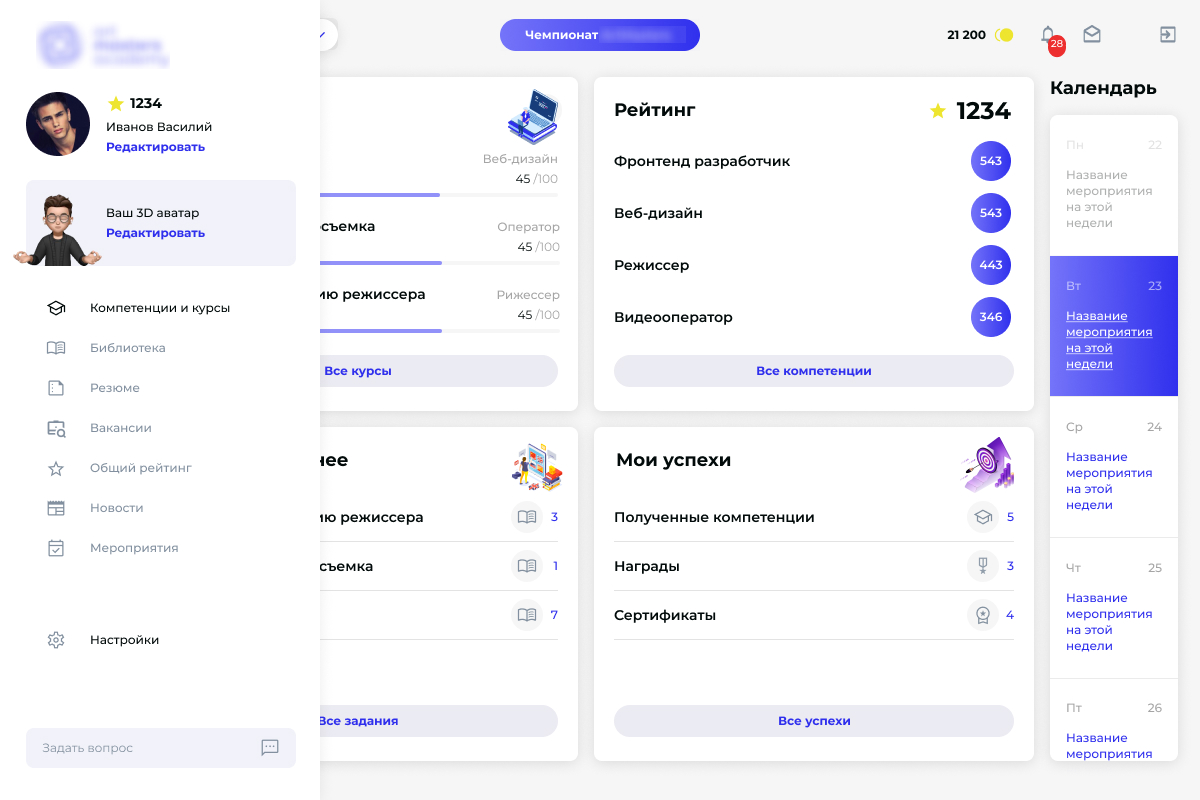Click the Чемпионат pill button
This screenshot has height=800, width=1200.
coord(599,35)
